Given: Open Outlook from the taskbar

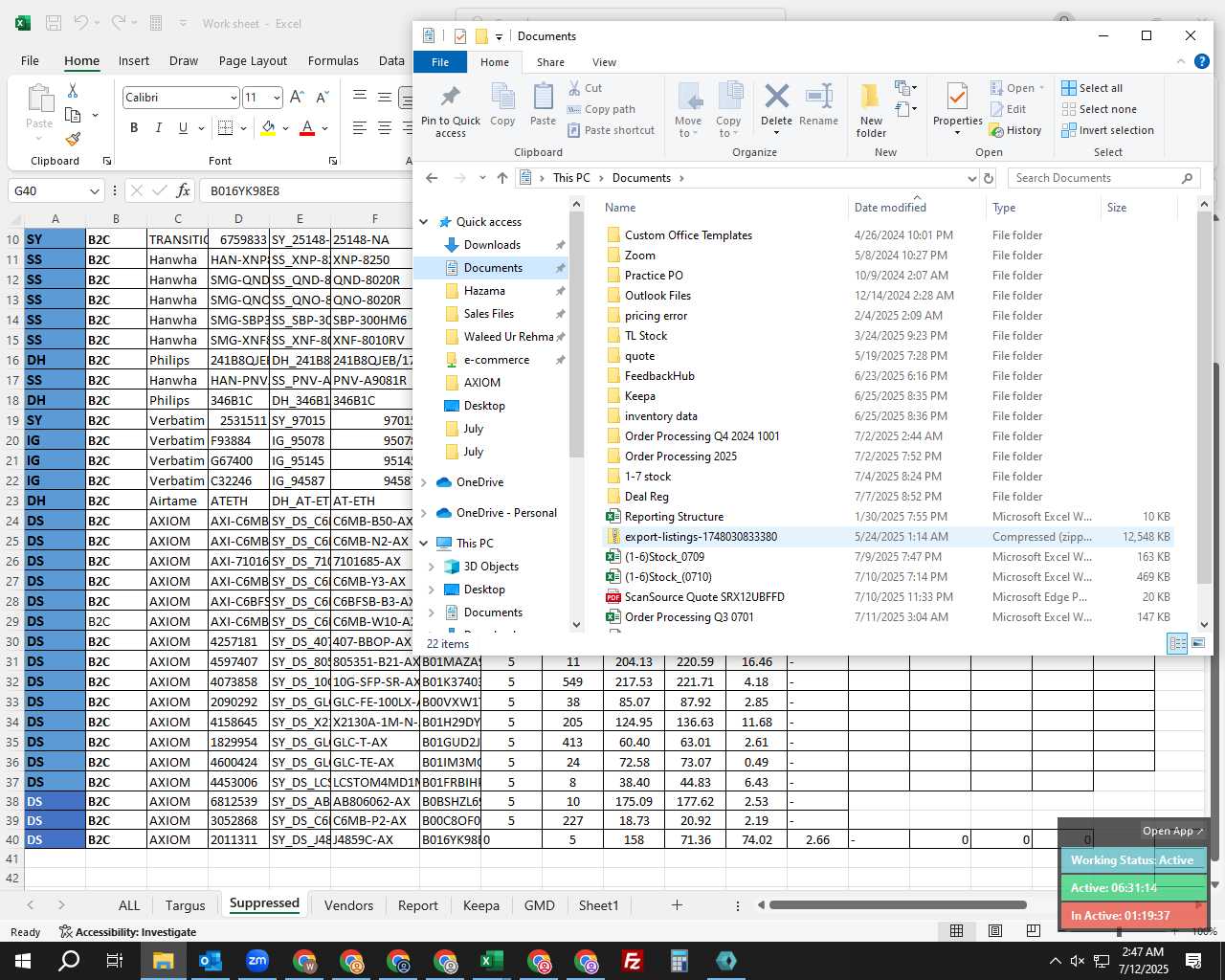Looking at the screenshot, I should pyautogui.click(x=210, y=961).
